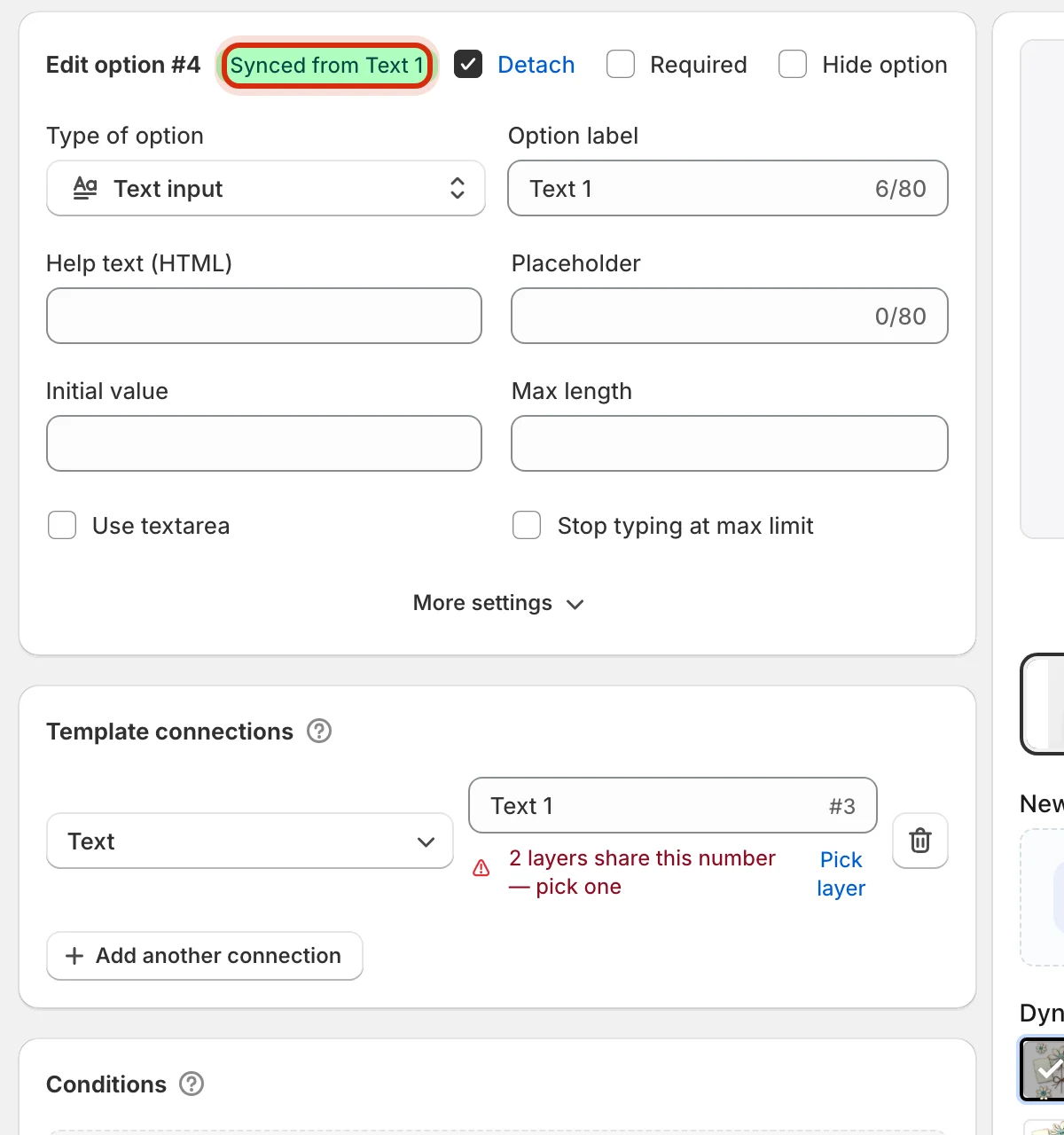
Task: Enable the Use textarea checkbox
Action: click(62, 525)
